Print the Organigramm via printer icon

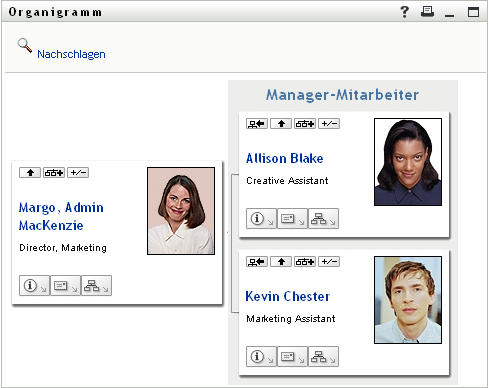[x=427, y=12]
